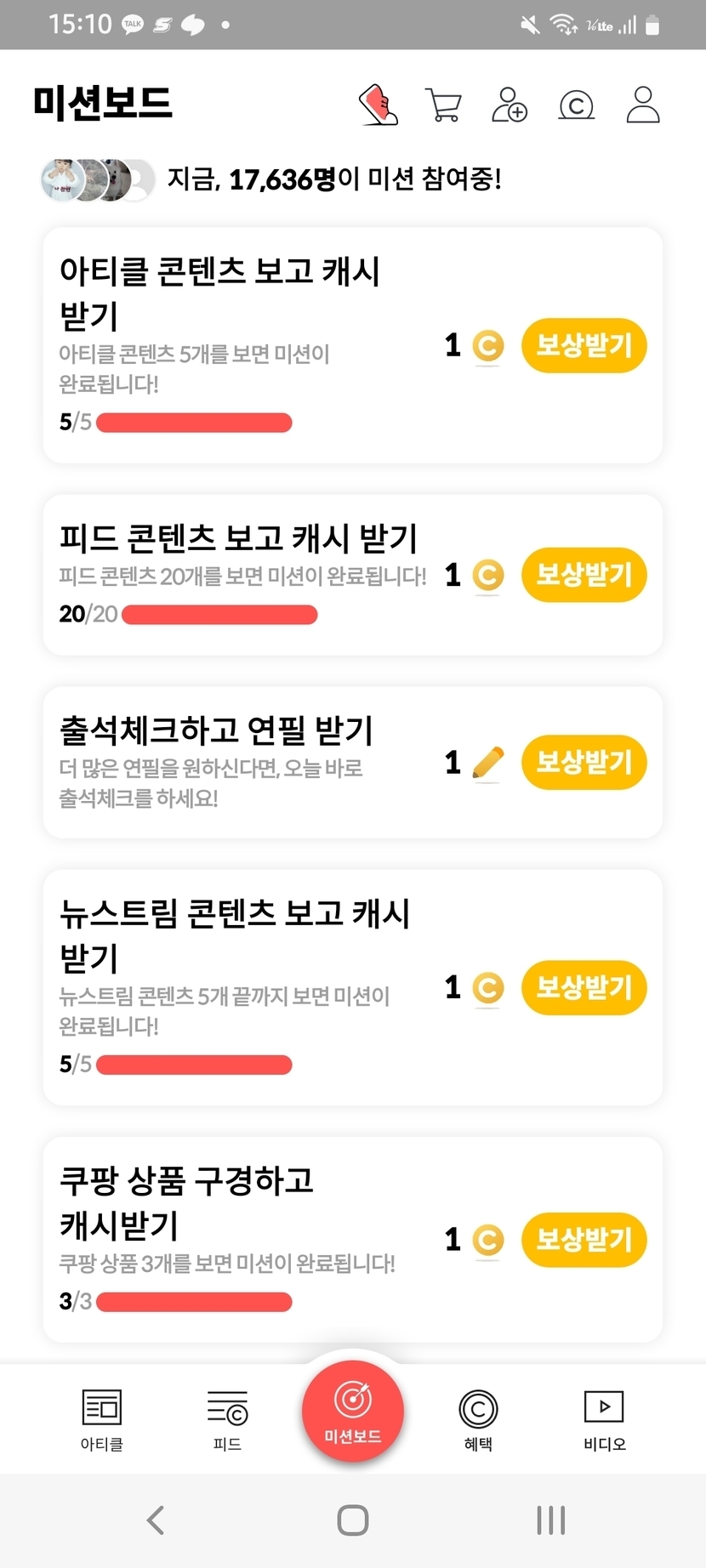This screenshot has width=706, height=1568.
Task: Tap the invite friend icon
Action: 510,105
